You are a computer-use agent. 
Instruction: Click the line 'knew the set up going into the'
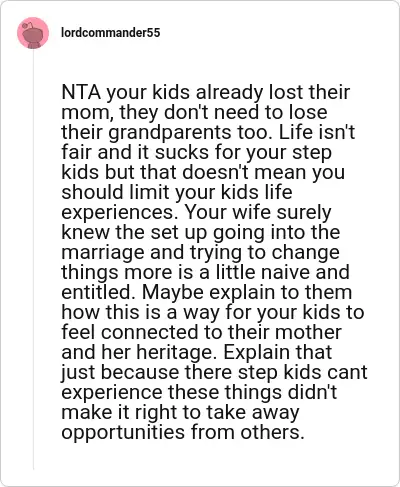pos(201,232)
